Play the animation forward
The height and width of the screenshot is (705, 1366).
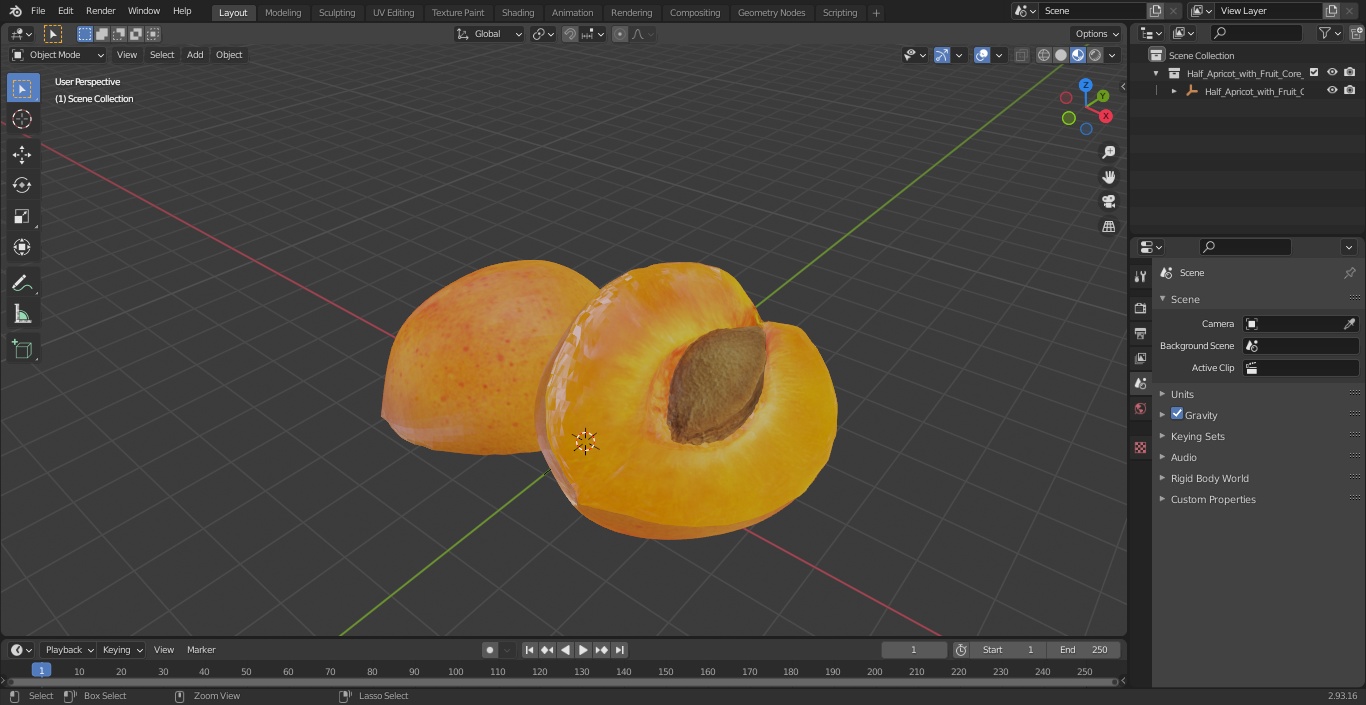point(583,650)
